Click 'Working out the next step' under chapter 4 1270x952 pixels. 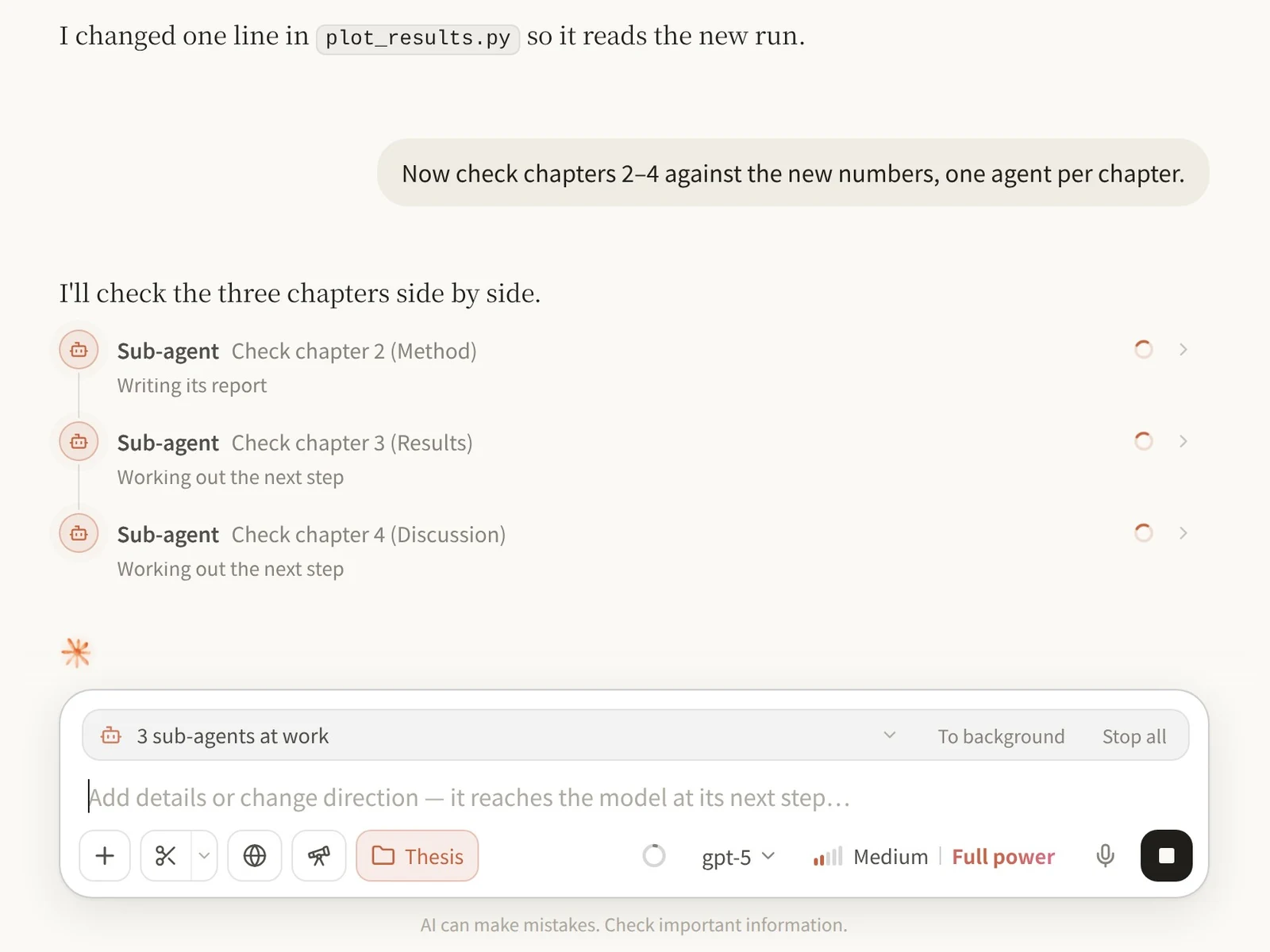(230, 570)
